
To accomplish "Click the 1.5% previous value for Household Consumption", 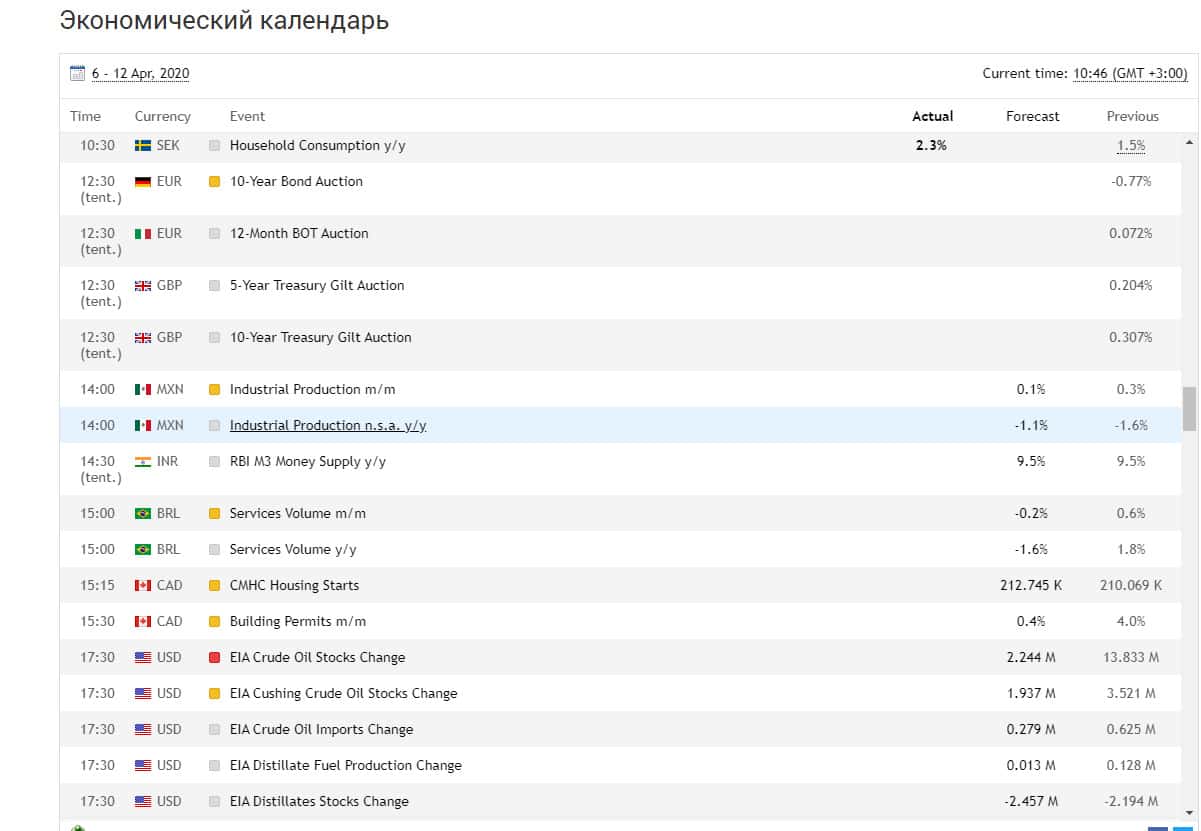I will tap(1131, 146).
